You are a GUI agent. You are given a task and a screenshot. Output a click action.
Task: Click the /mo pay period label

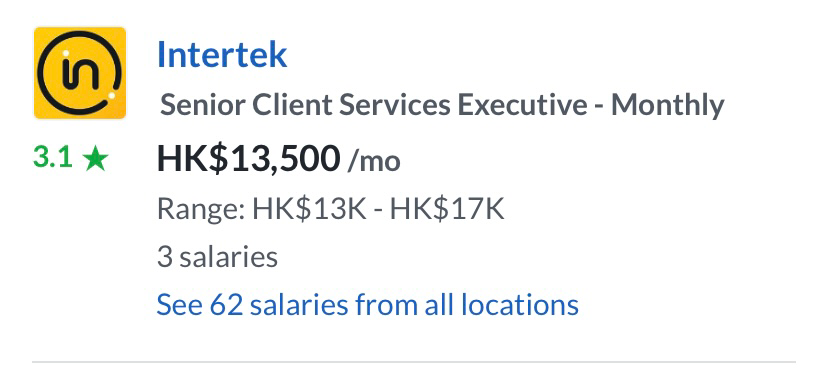pos(374,161)
